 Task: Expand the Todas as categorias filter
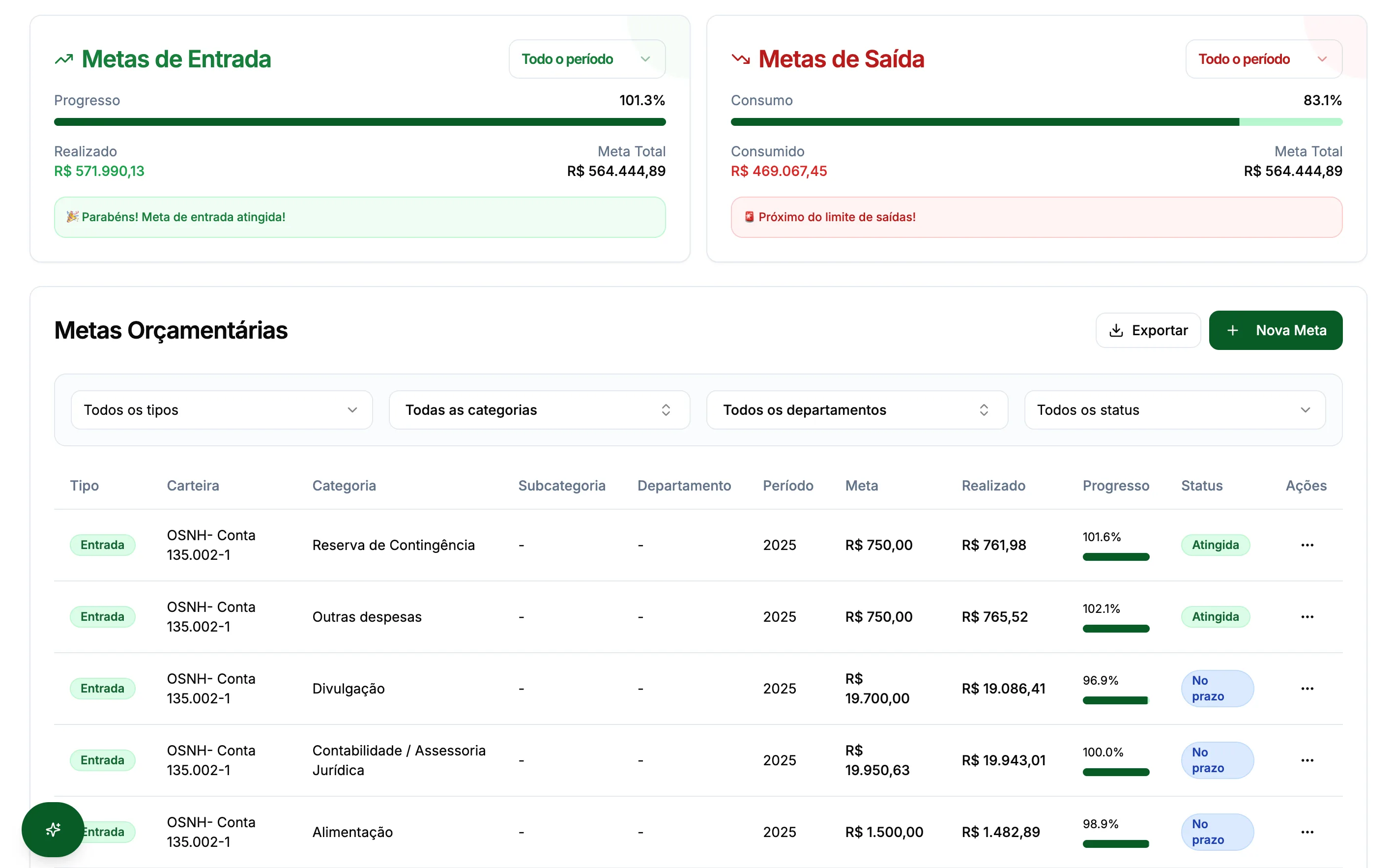coord(539,410)
